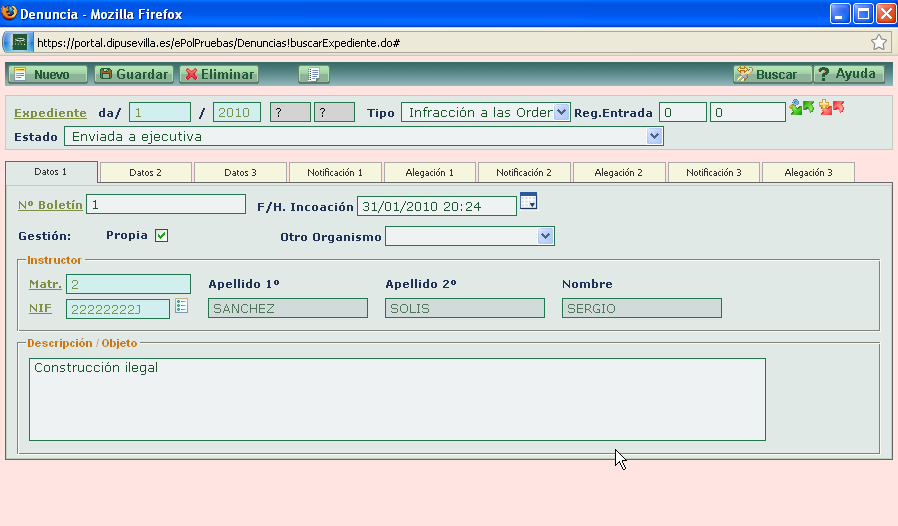Open the Notificación 1 tab
898x526 pixels.
335,173
